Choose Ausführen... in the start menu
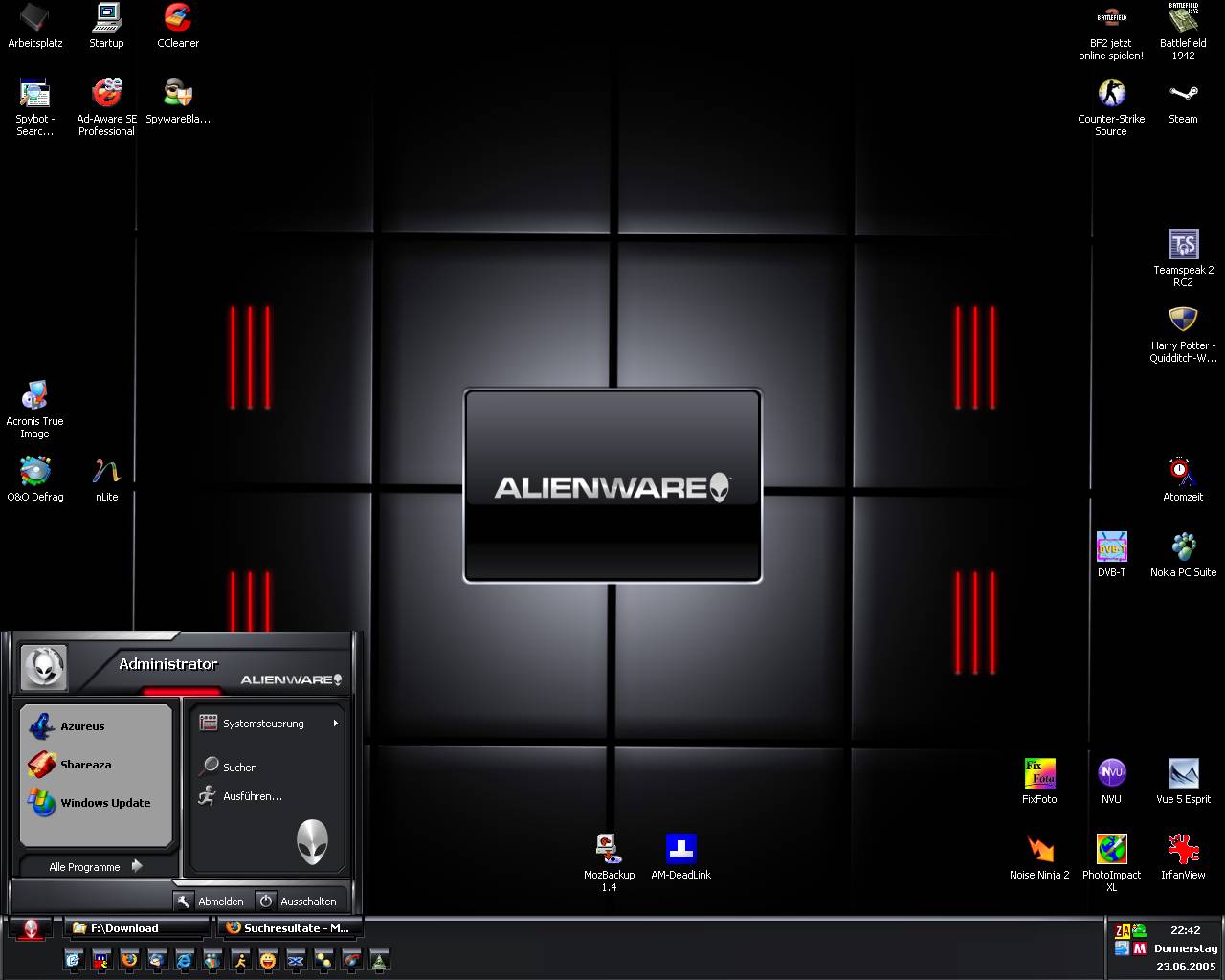Viewport: 1225px width, 980px height. click(268, 795)
